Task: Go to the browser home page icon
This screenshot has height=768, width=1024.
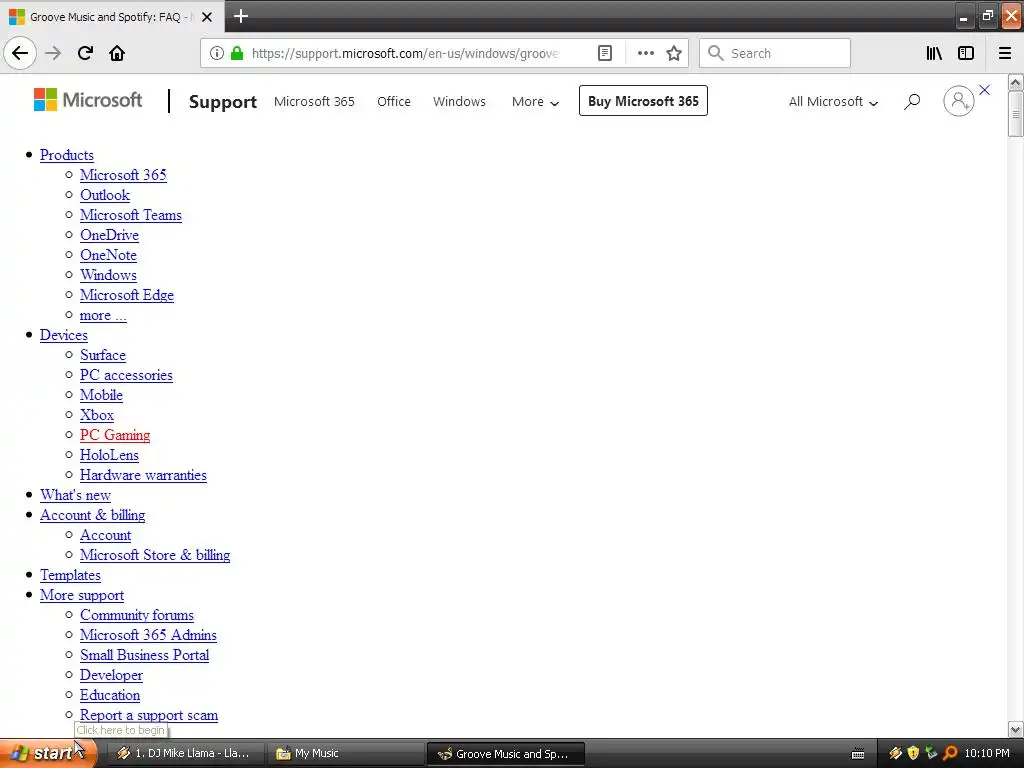Action: (117, 53)
